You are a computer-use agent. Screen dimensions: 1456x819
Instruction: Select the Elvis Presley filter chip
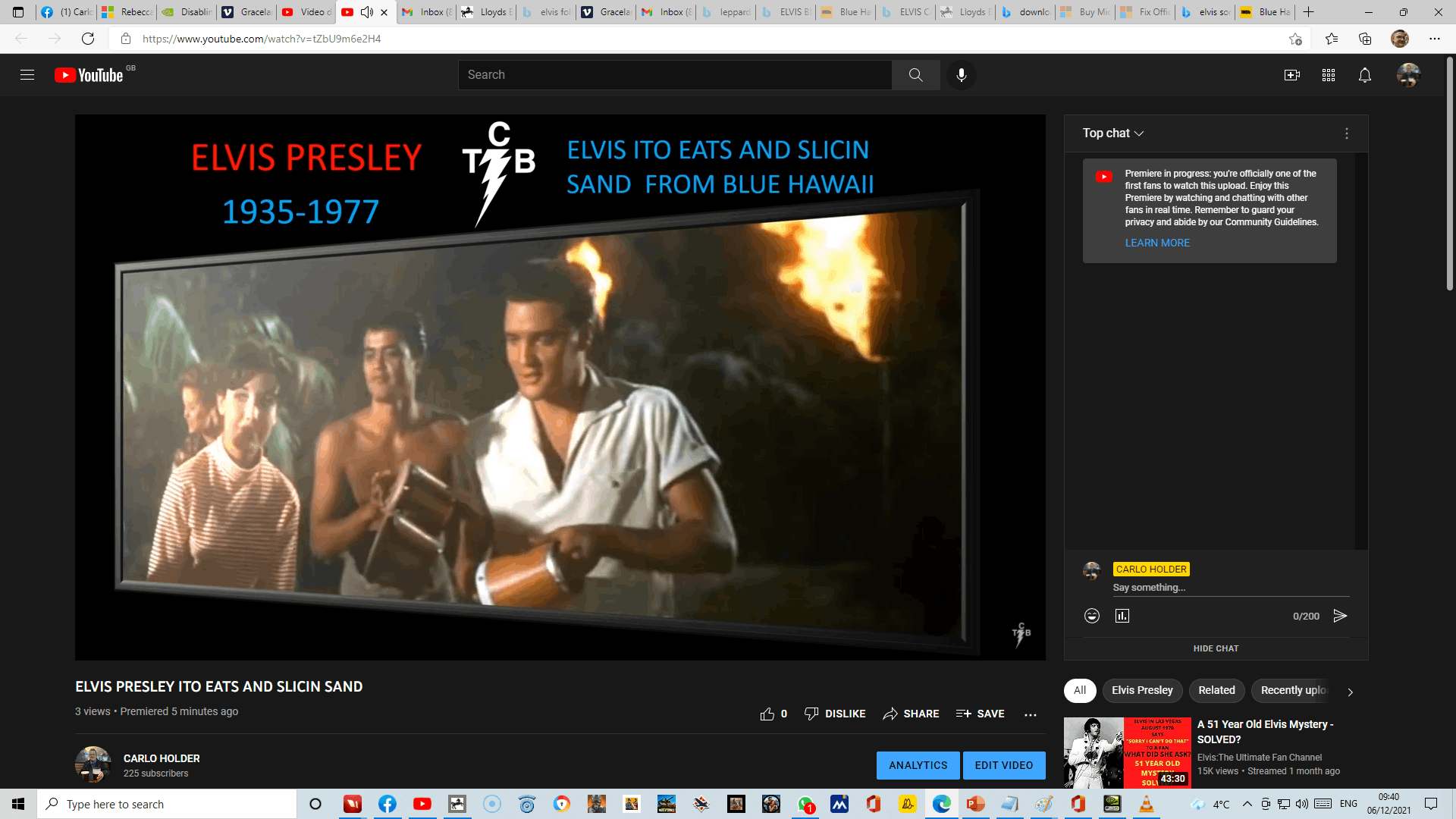pos(1142,690)
